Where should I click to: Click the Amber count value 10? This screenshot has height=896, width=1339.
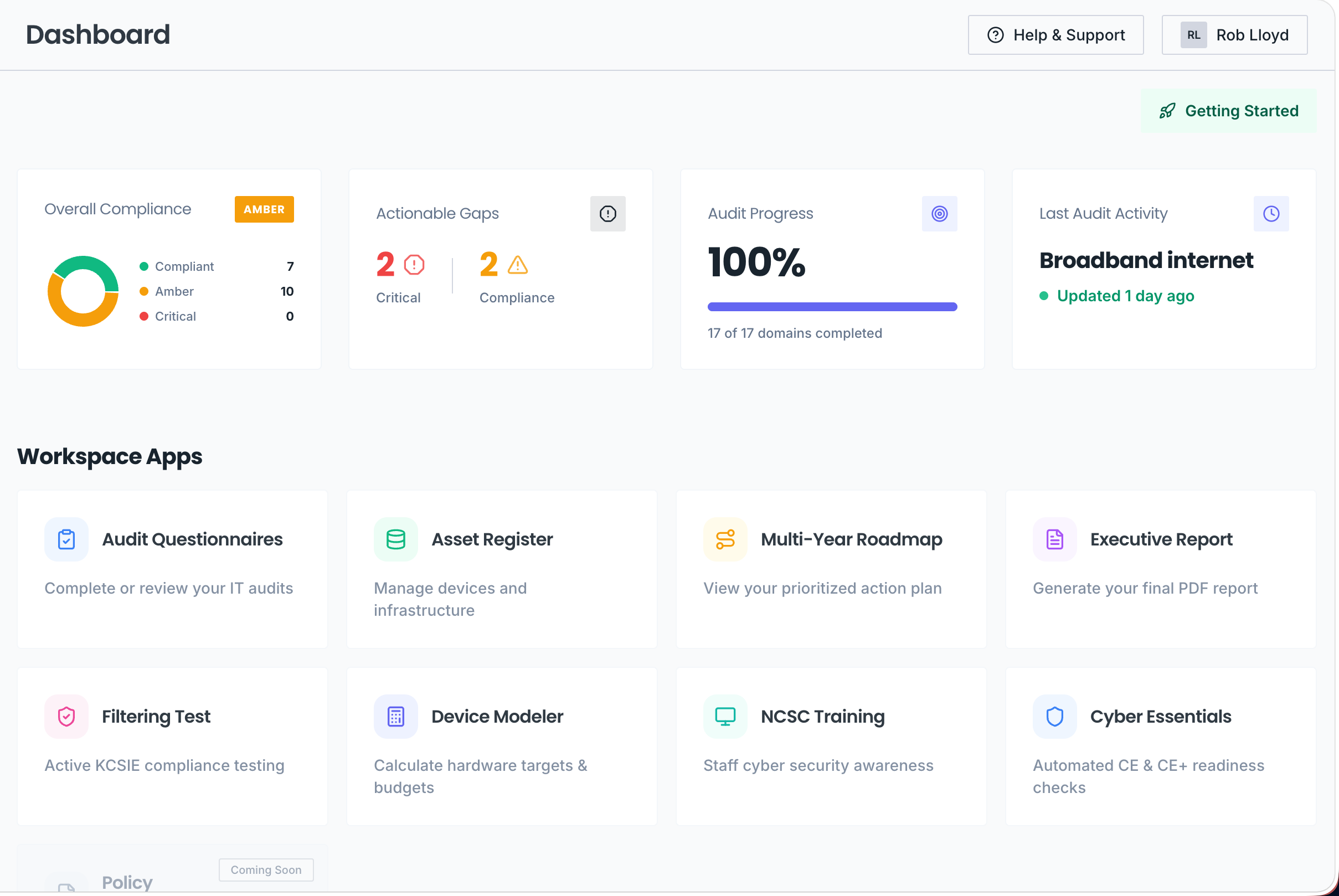(287, 291)
